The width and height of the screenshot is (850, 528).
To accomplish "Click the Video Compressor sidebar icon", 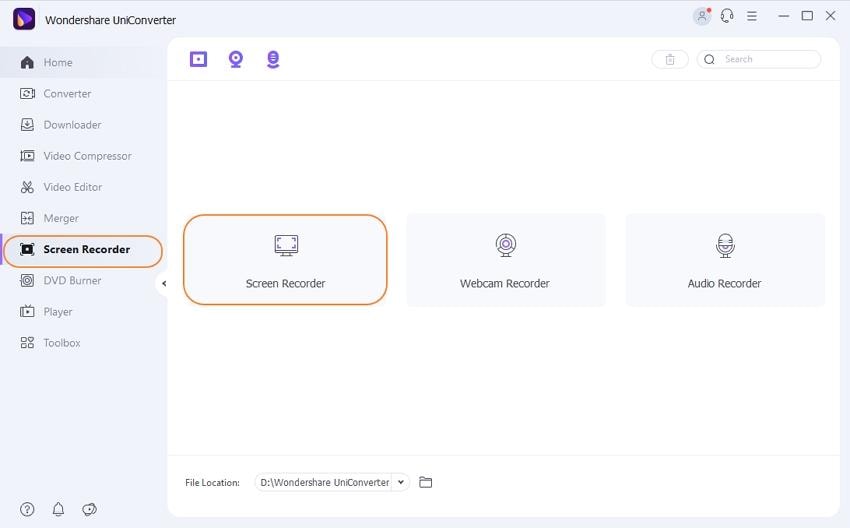I will [27, 156].
